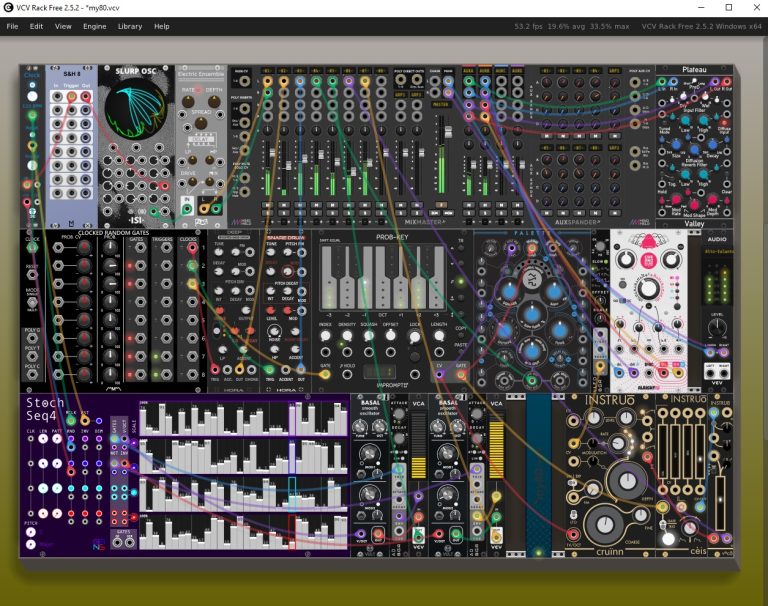Open Audio module device selection display
Viewport: 768px width, 606px height.
point(717,251)
